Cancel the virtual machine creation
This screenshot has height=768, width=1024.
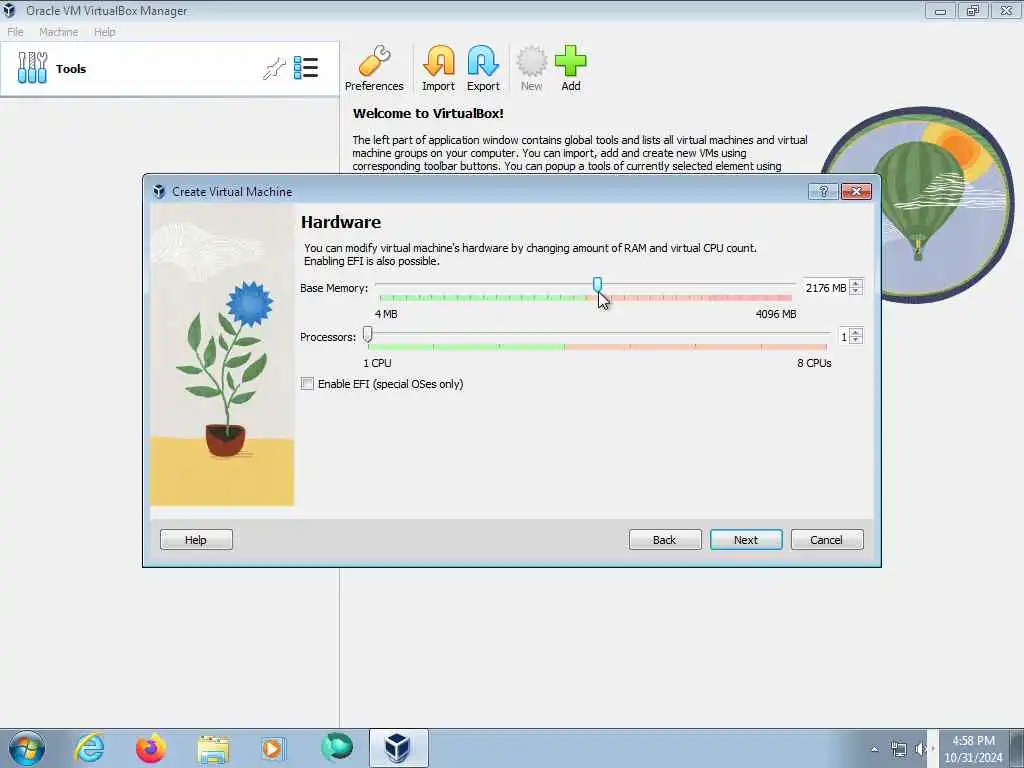click(x=827, y=539)
